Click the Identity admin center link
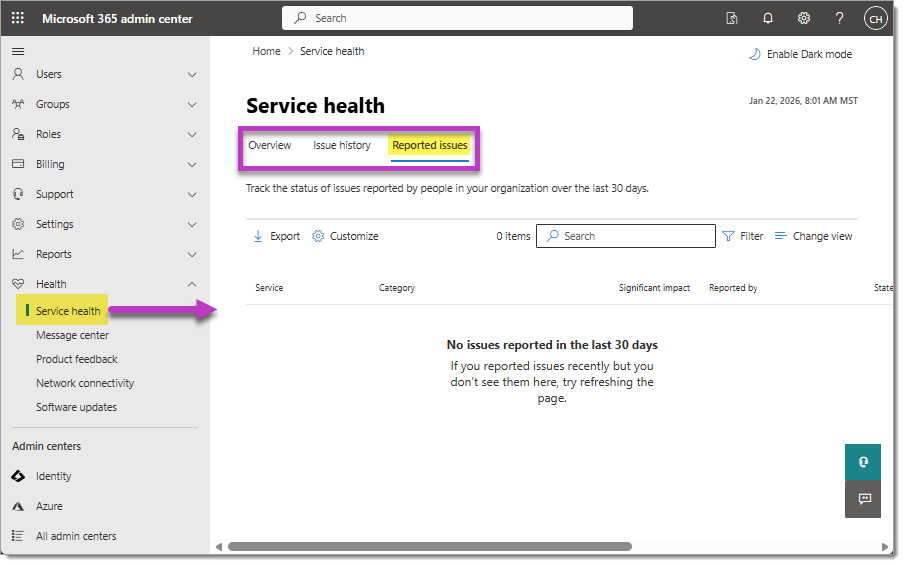 [54, 476]
